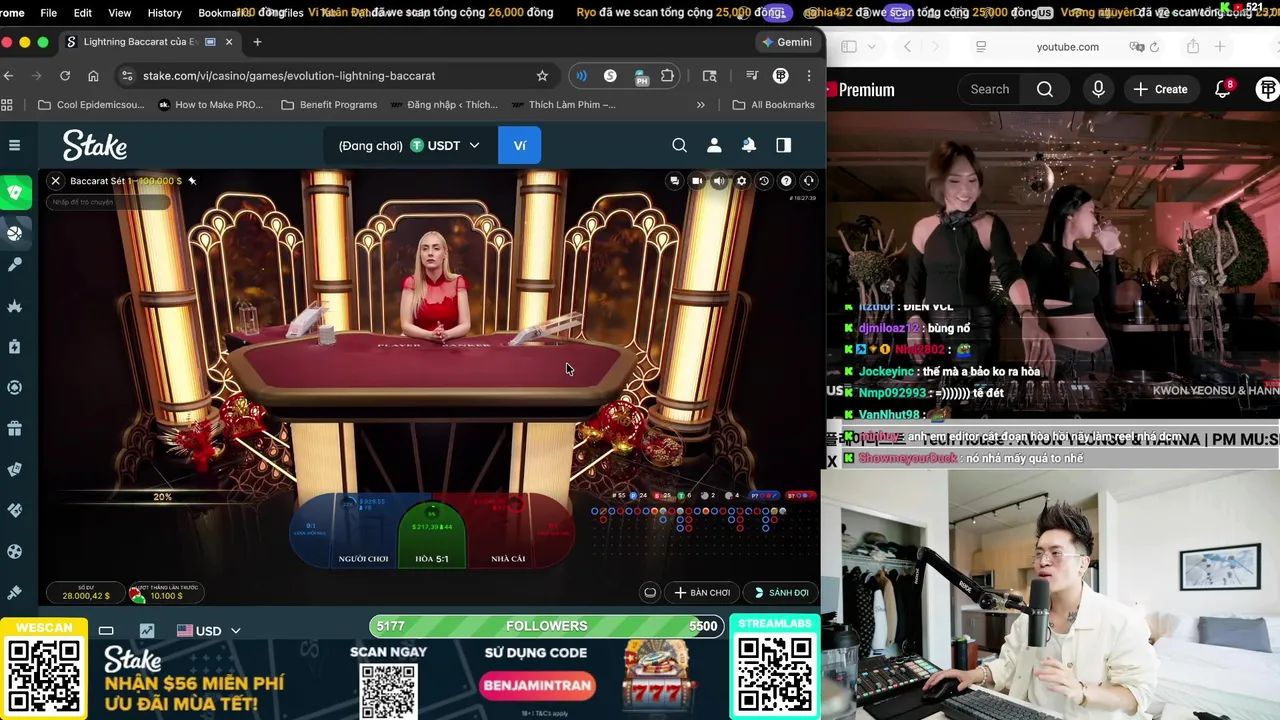Open Stake notifications bell
The height and width of the screenshot is (720, 1280).
tap(749, 145)
